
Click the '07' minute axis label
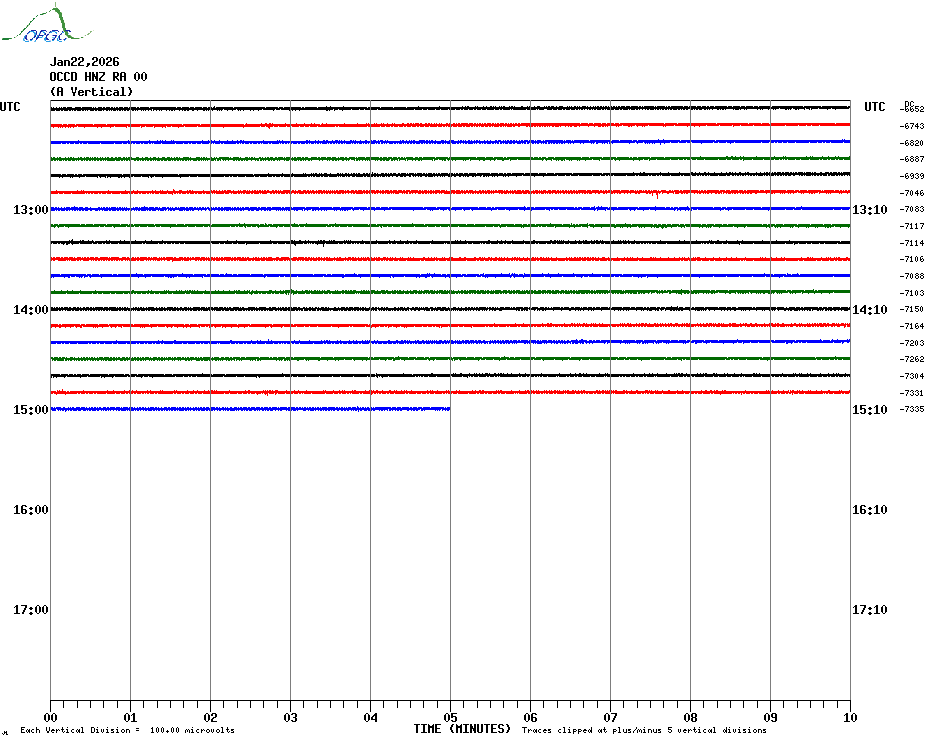pyautogui.click(x=610, y=717)
